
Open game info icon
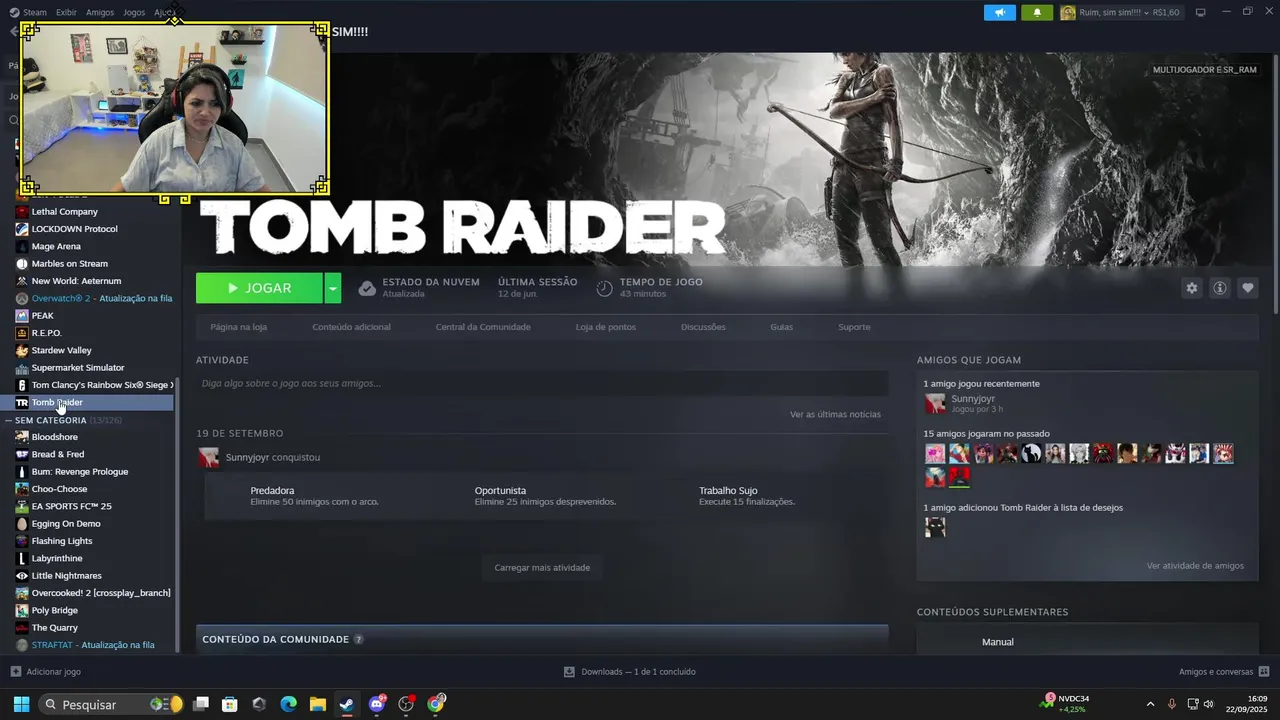coord(1220,288)
